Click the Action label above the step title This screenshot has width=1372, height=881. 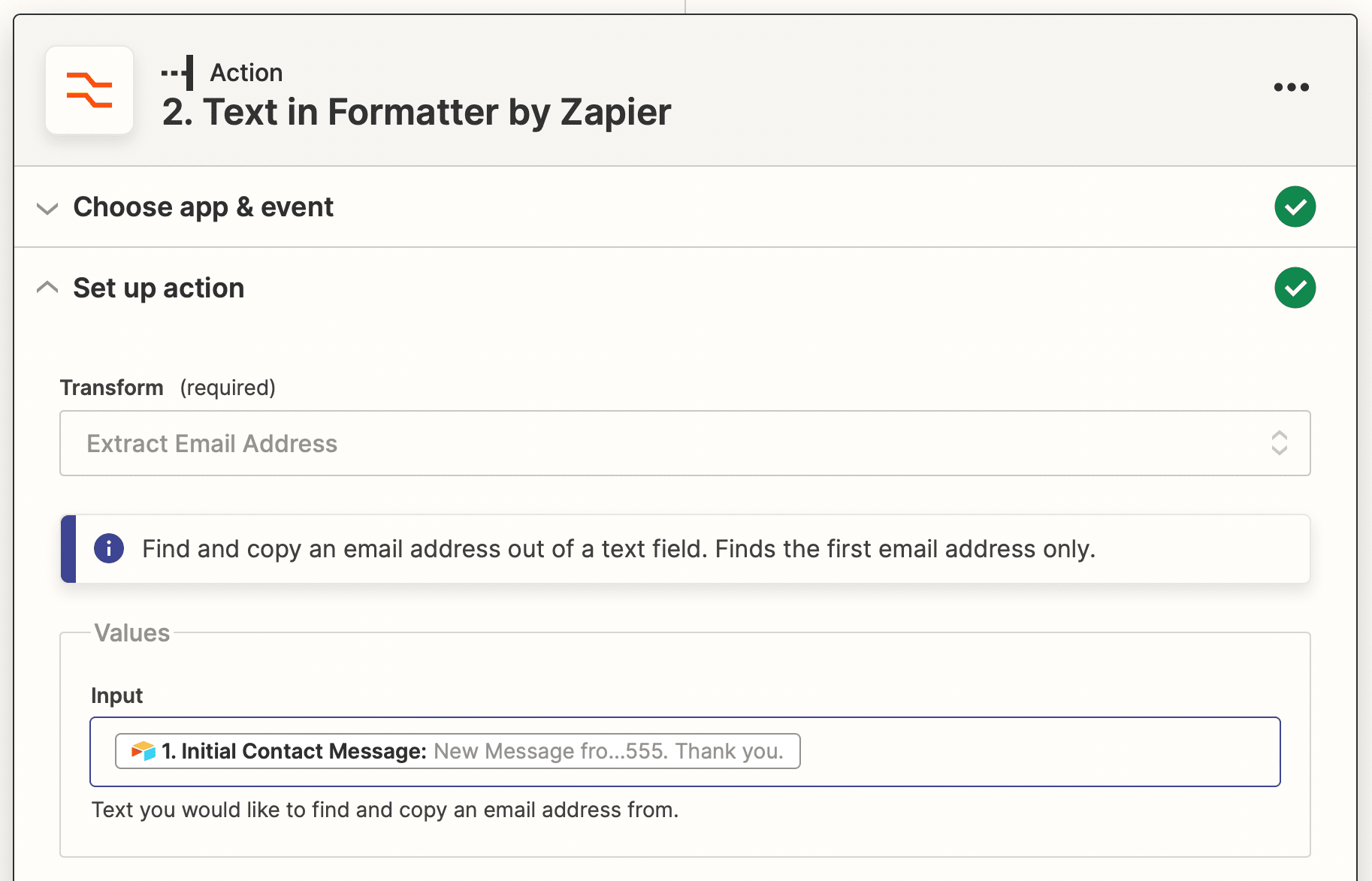(x=246, y=73)
